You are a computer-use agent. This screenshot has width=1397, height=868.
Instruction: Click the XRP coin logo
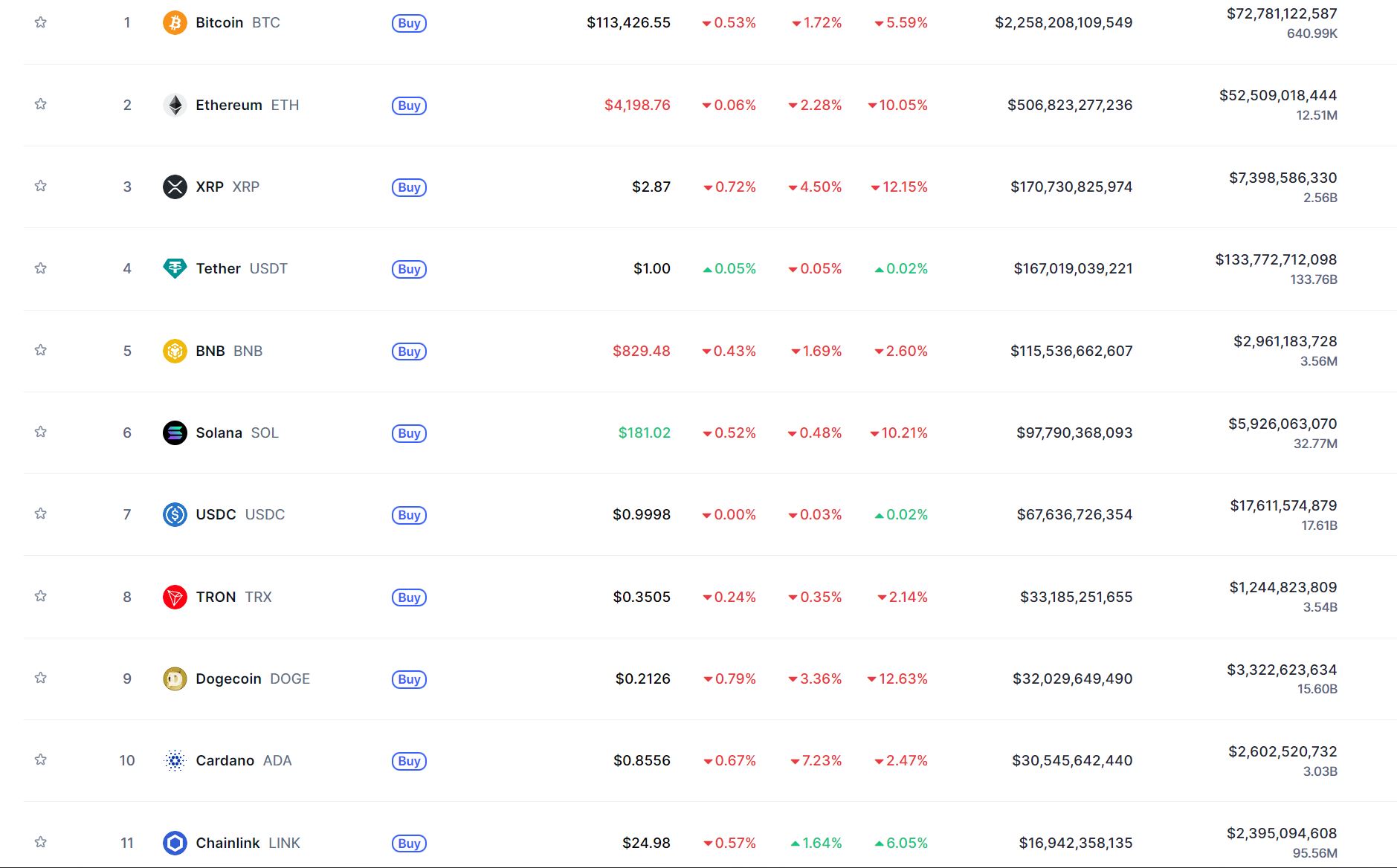[x=175, y=187]
